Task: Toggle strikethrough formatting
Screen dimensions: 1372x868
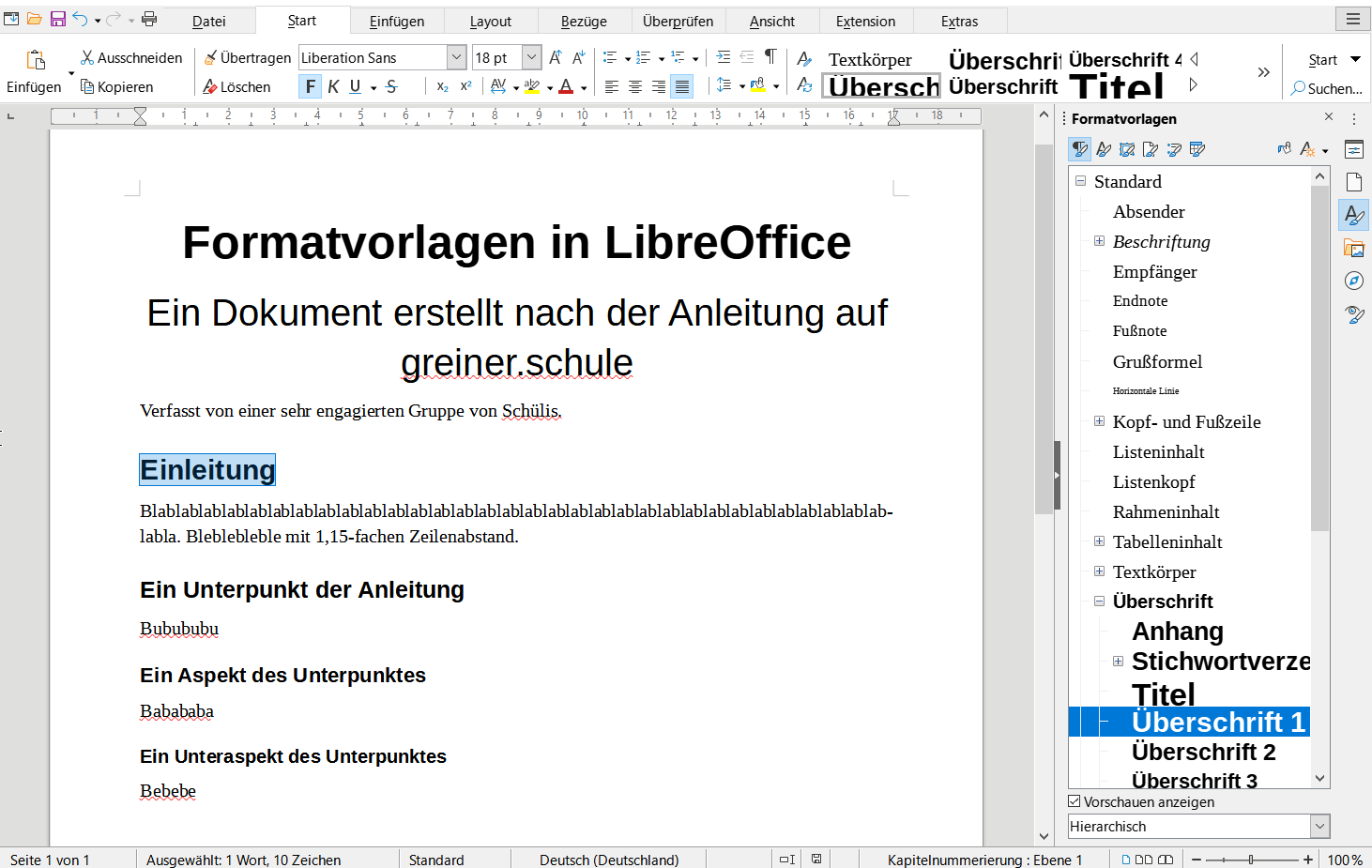Action: click(391, 86)
